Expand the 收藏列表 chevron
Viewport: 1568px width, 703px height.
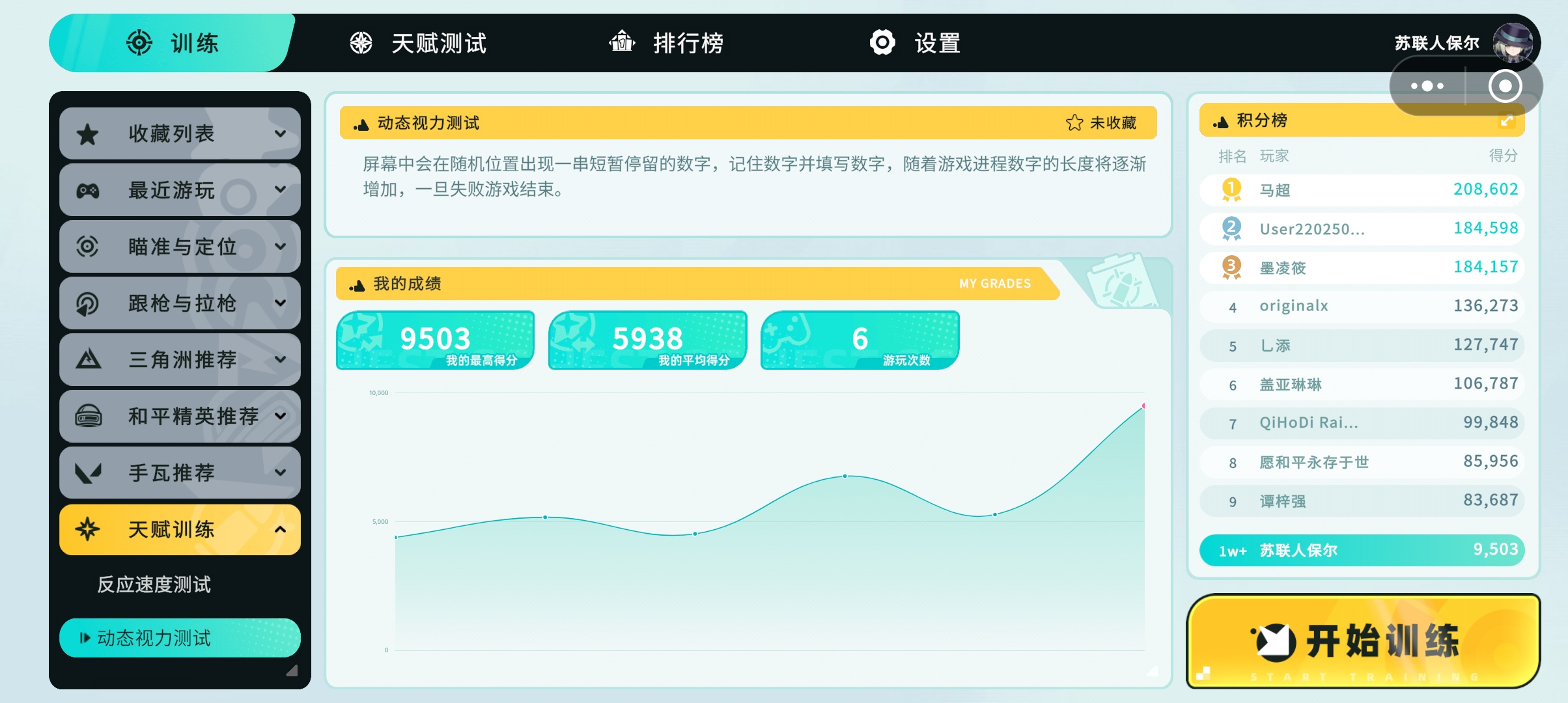281,133
